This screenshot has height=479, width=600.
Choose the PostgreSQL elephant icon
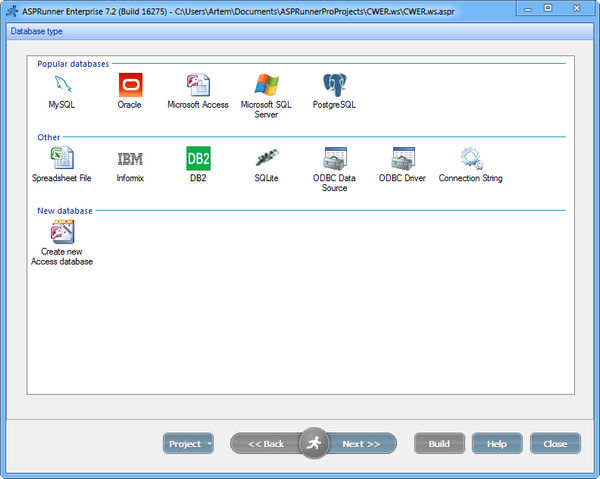[x=334, y=86]
